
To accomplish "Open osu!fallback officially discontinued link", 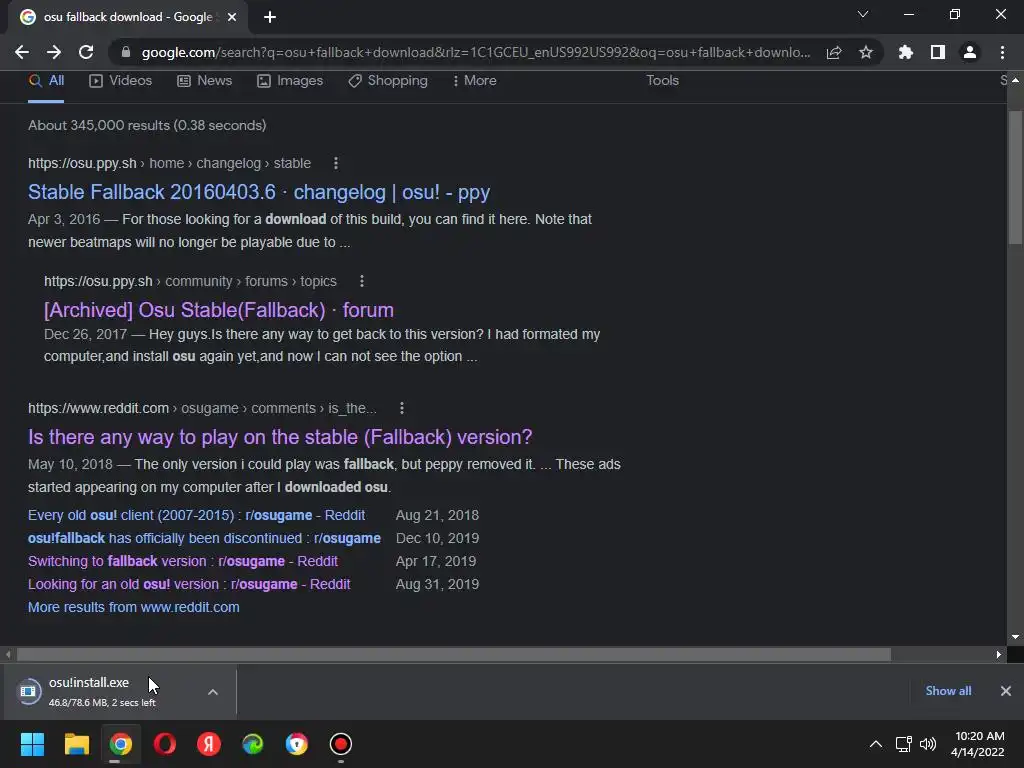I will point(204,538).
